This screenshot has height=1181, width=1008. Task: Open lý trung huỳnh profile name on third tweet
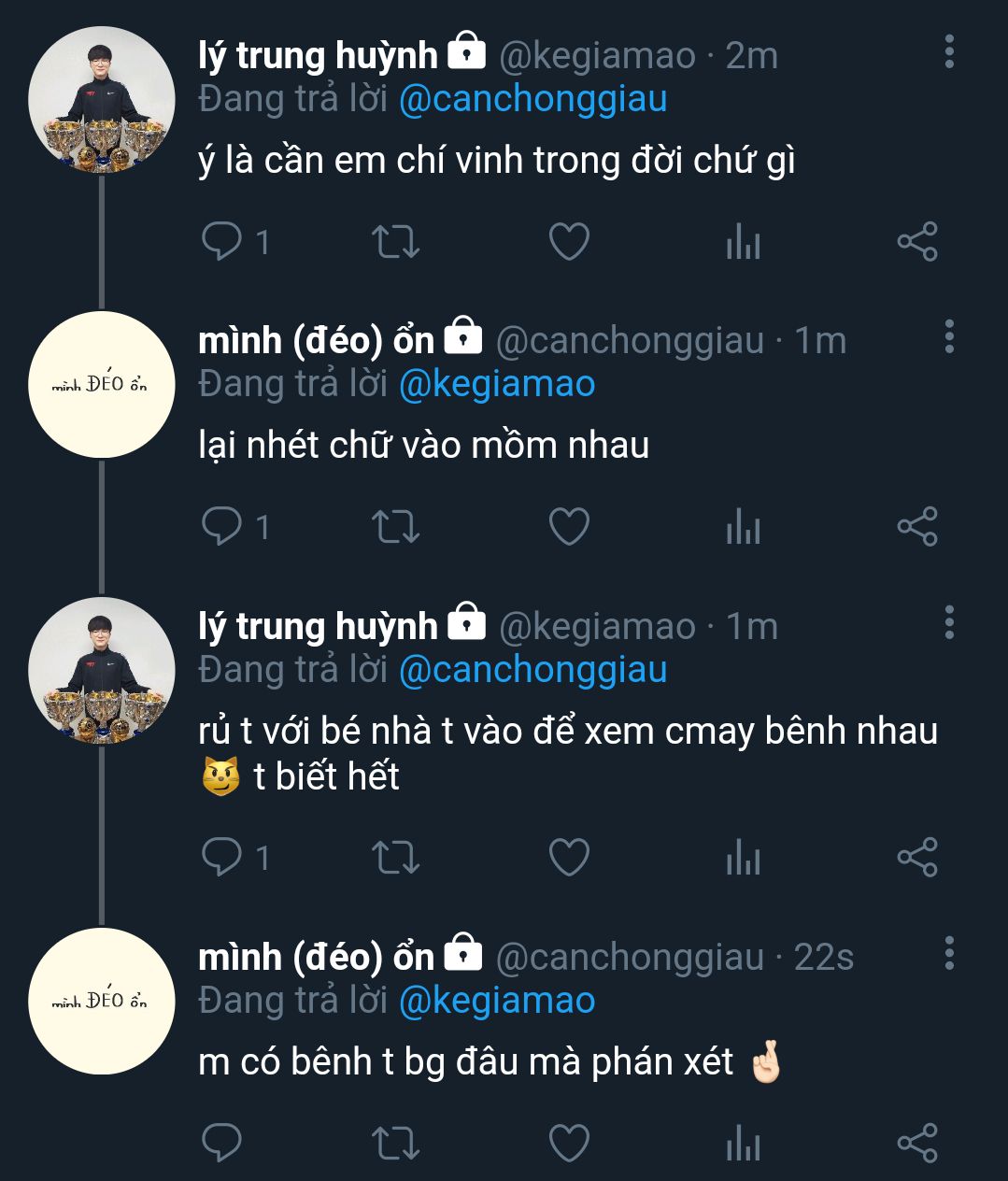click(318, 626)
